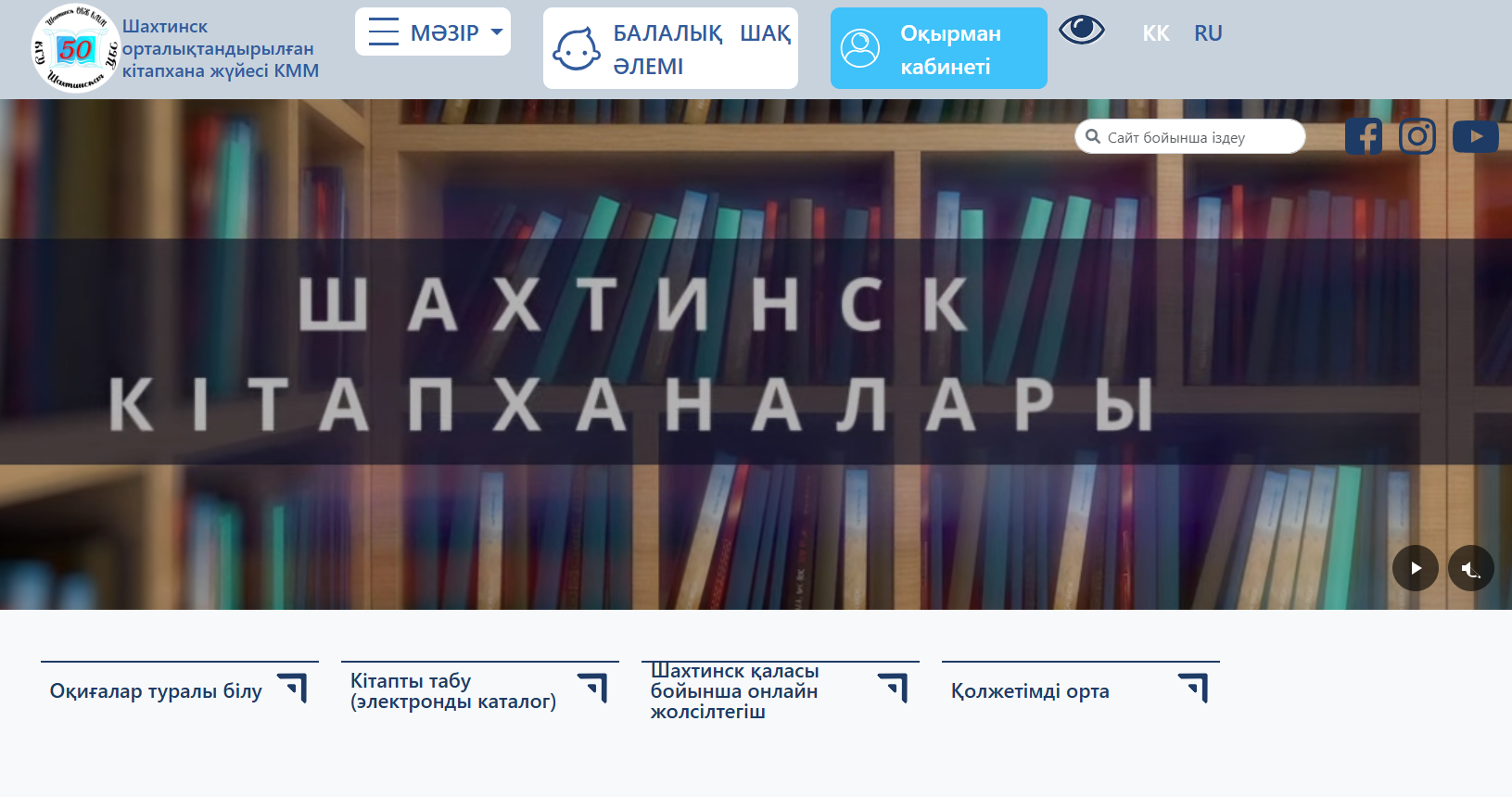Open the YouTube channel
Image resolution: width=1512 pixels, height=797 pixels.
(1476, 137)
